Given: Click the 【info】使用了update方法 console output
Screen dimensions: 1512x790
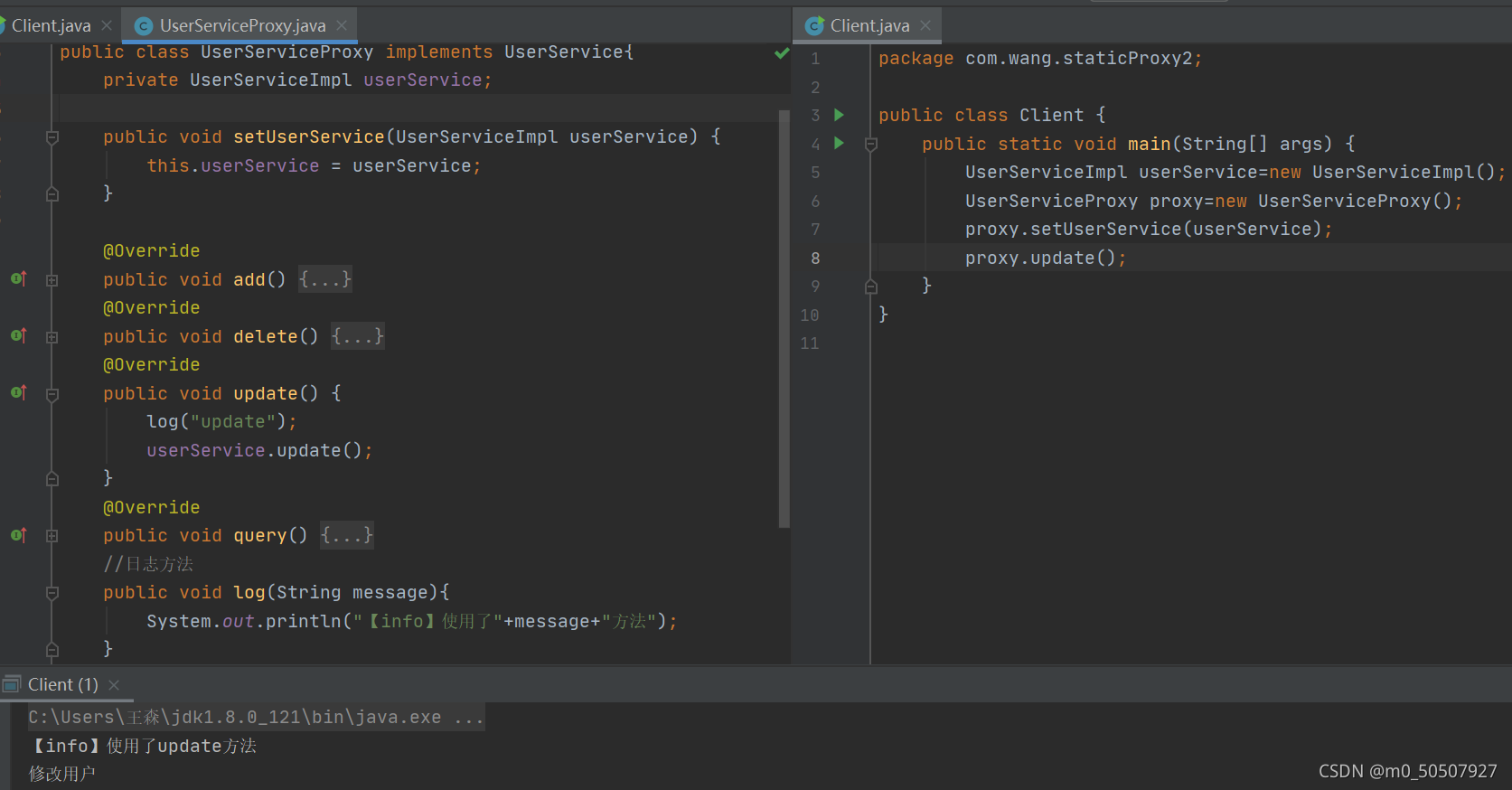Looking at the screenshot, I should pos(143,746).
